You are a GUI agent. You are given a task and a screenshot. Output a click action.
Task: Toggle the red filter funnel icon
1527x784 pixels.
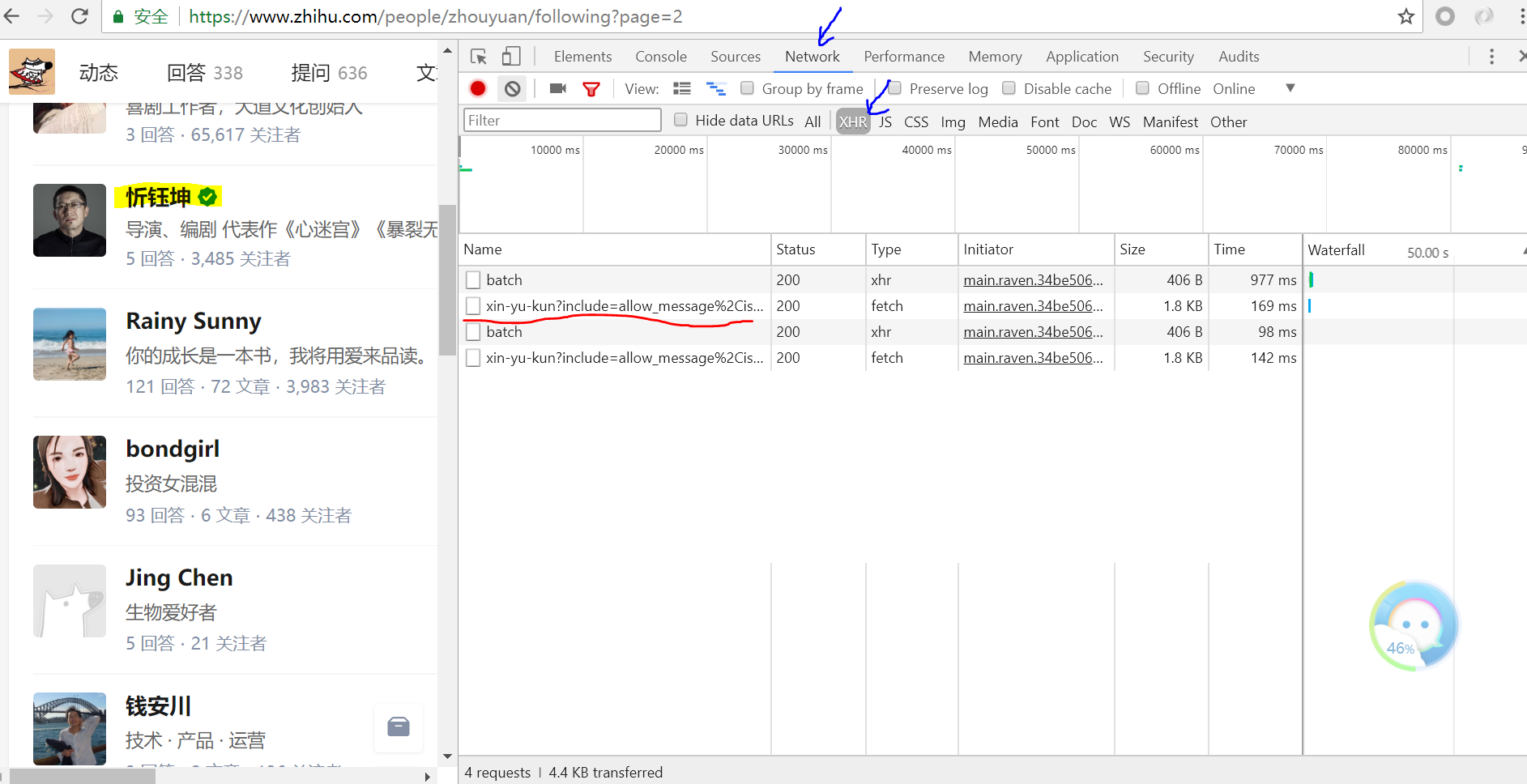pos(591,89)
